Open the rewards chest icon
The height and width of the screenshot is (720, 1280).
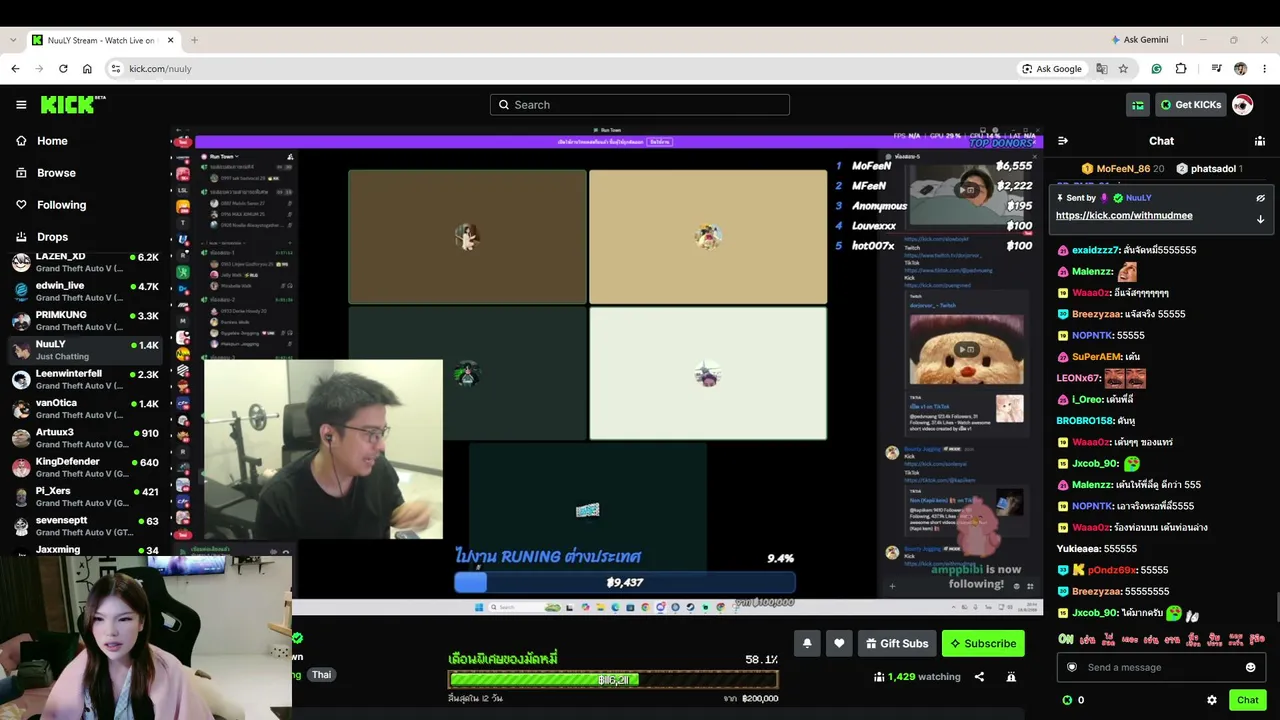coord(1138,105)
